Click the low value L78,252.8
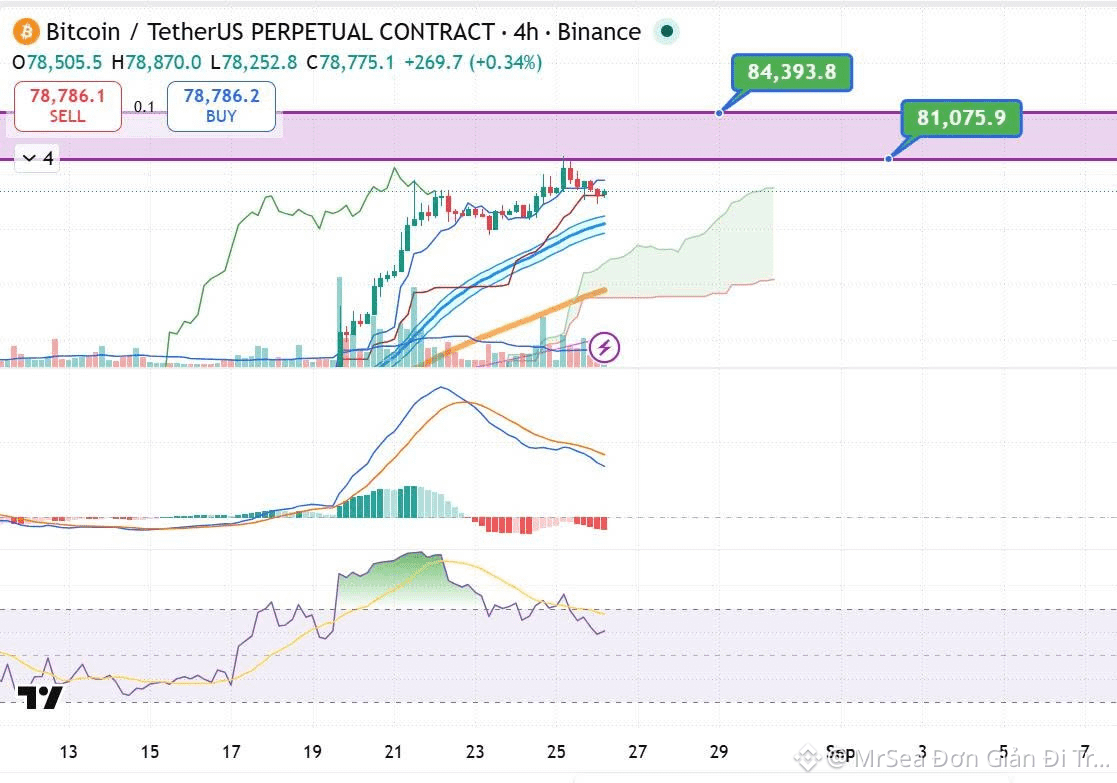The width and height of the screenshot is (1117, 783). click(x=254, y=63)
